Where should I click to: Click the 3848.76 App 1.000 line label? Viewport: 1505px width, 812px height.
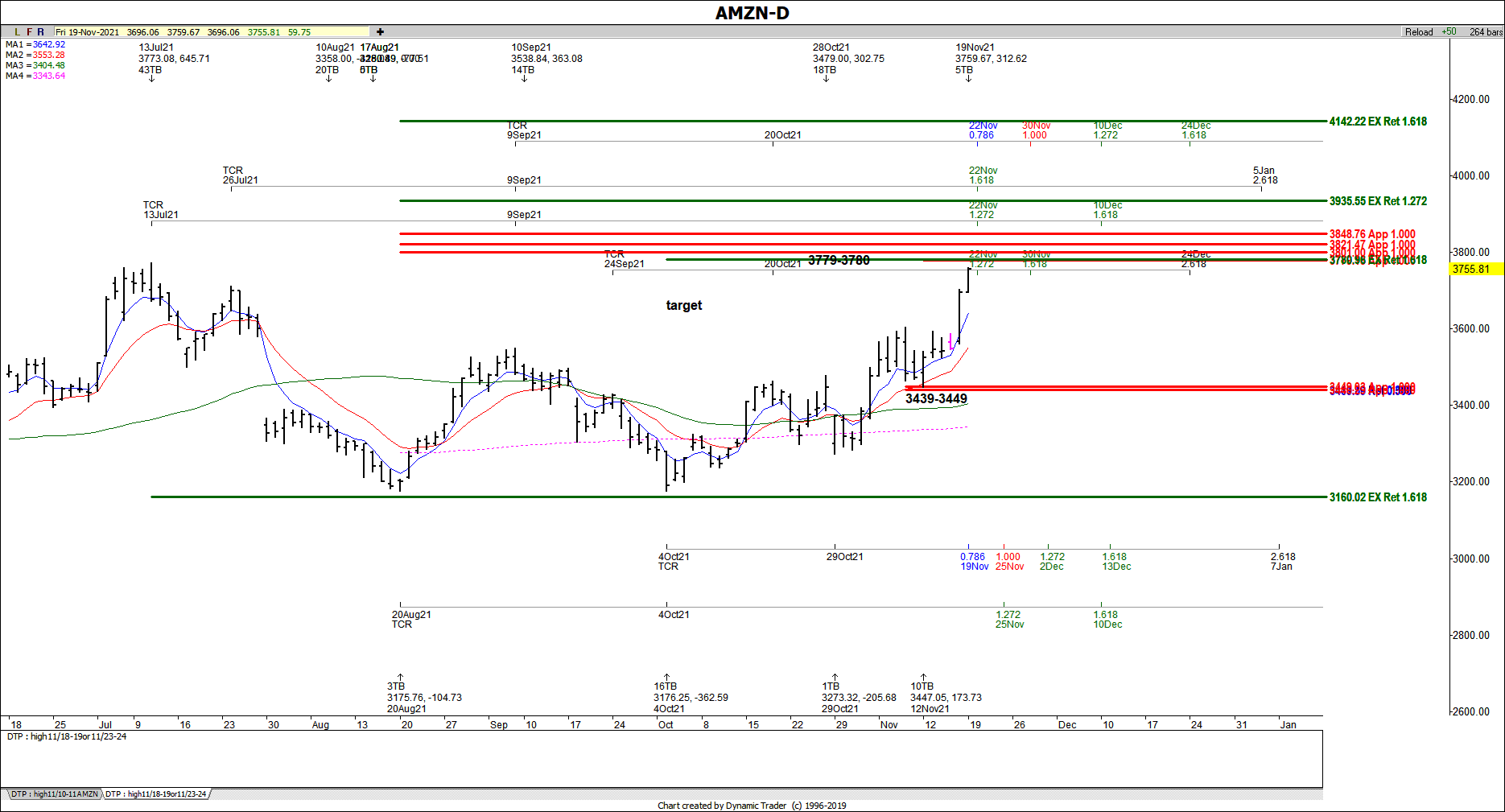pyautogui.click(x=1372, y=234)
